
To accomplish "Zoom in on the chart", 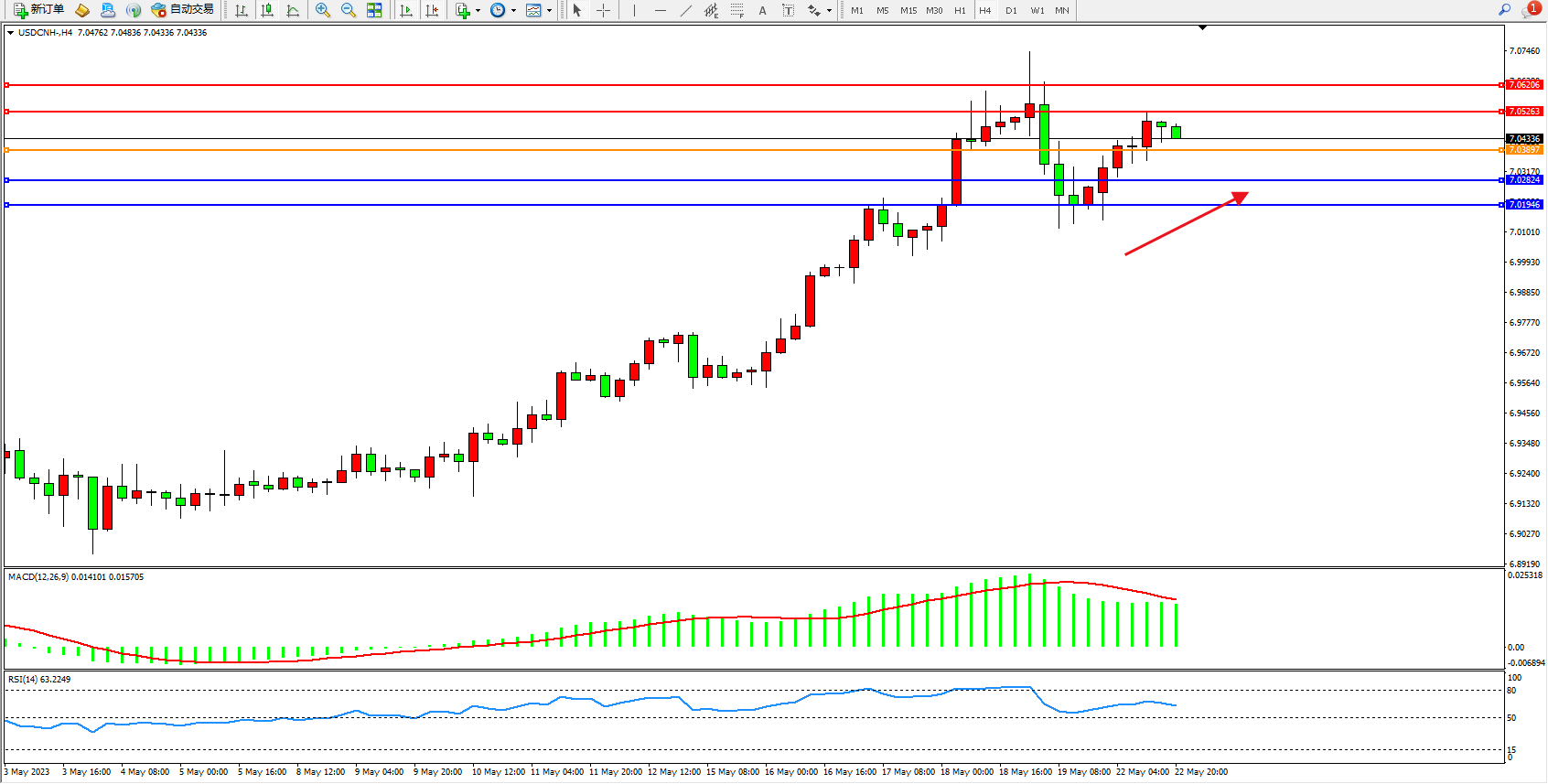I will [323, 10].
